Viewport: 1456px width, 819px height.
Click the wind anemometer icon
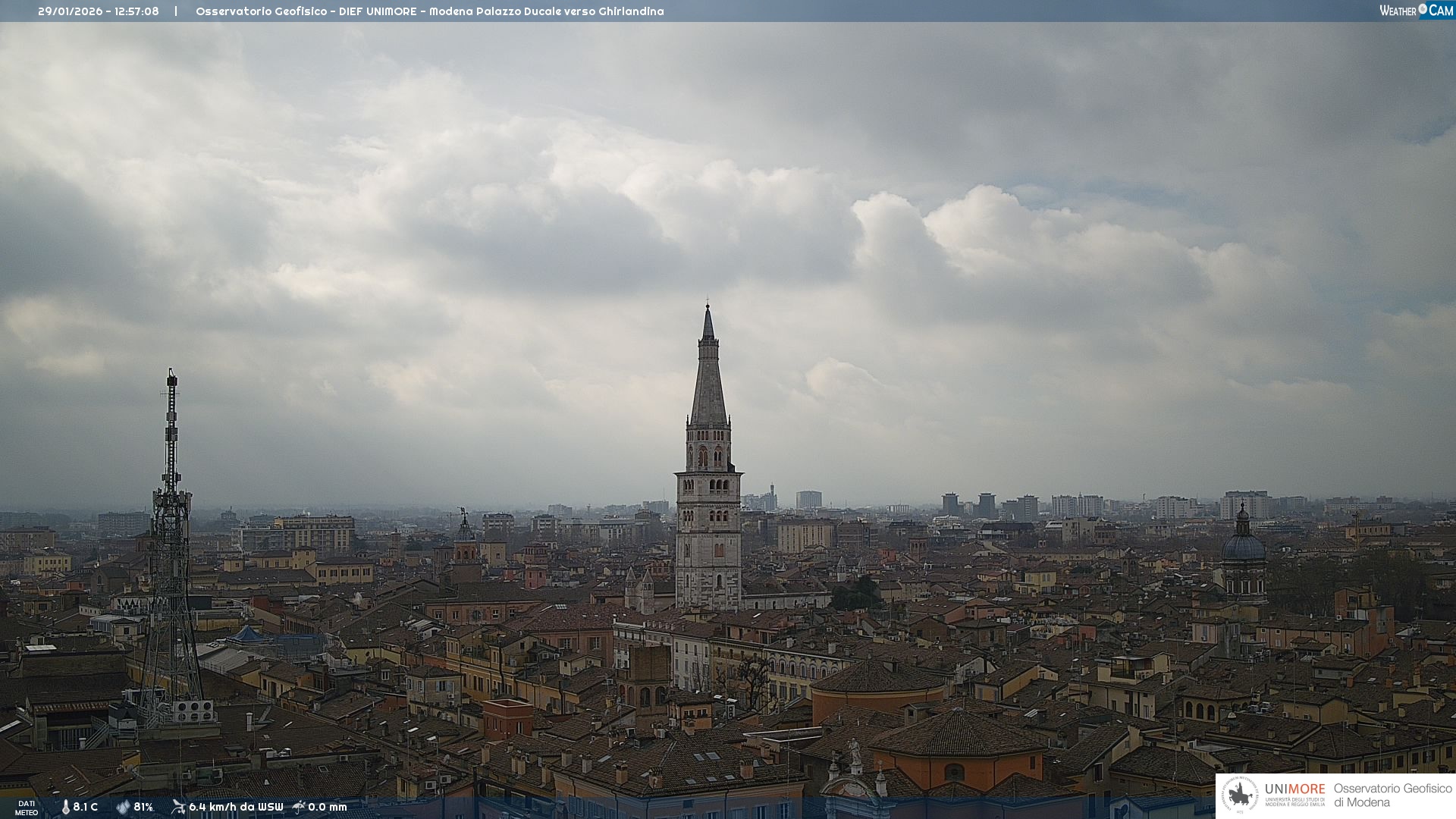(178, 807)
